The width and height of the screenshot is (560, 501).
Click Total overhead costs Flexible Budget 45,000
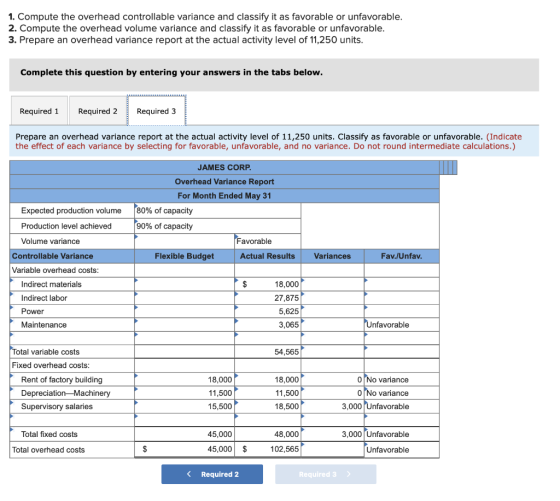(x=184, y=449)
